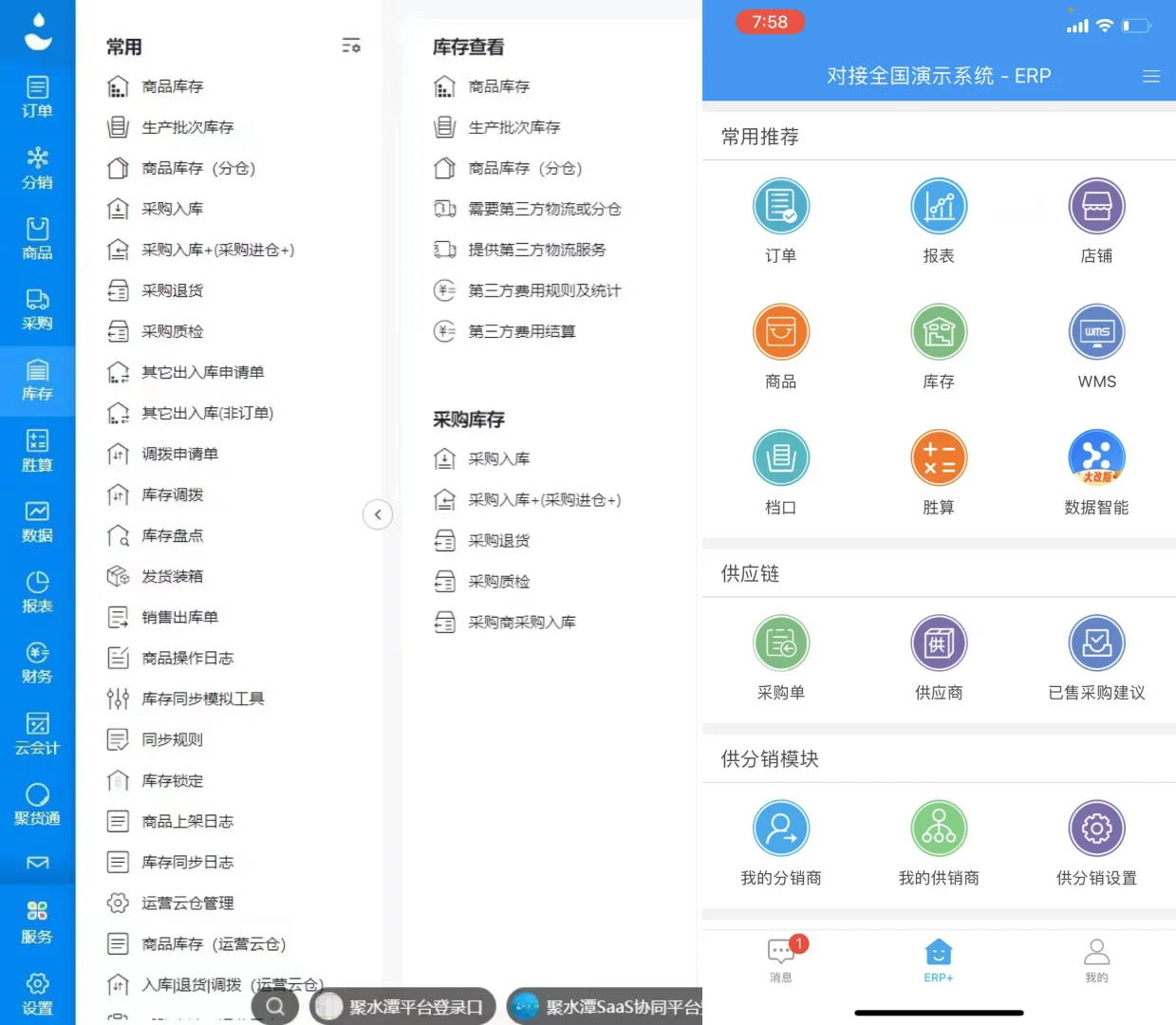Open 设置 icon at sidebar bottom

coord(37,989)
